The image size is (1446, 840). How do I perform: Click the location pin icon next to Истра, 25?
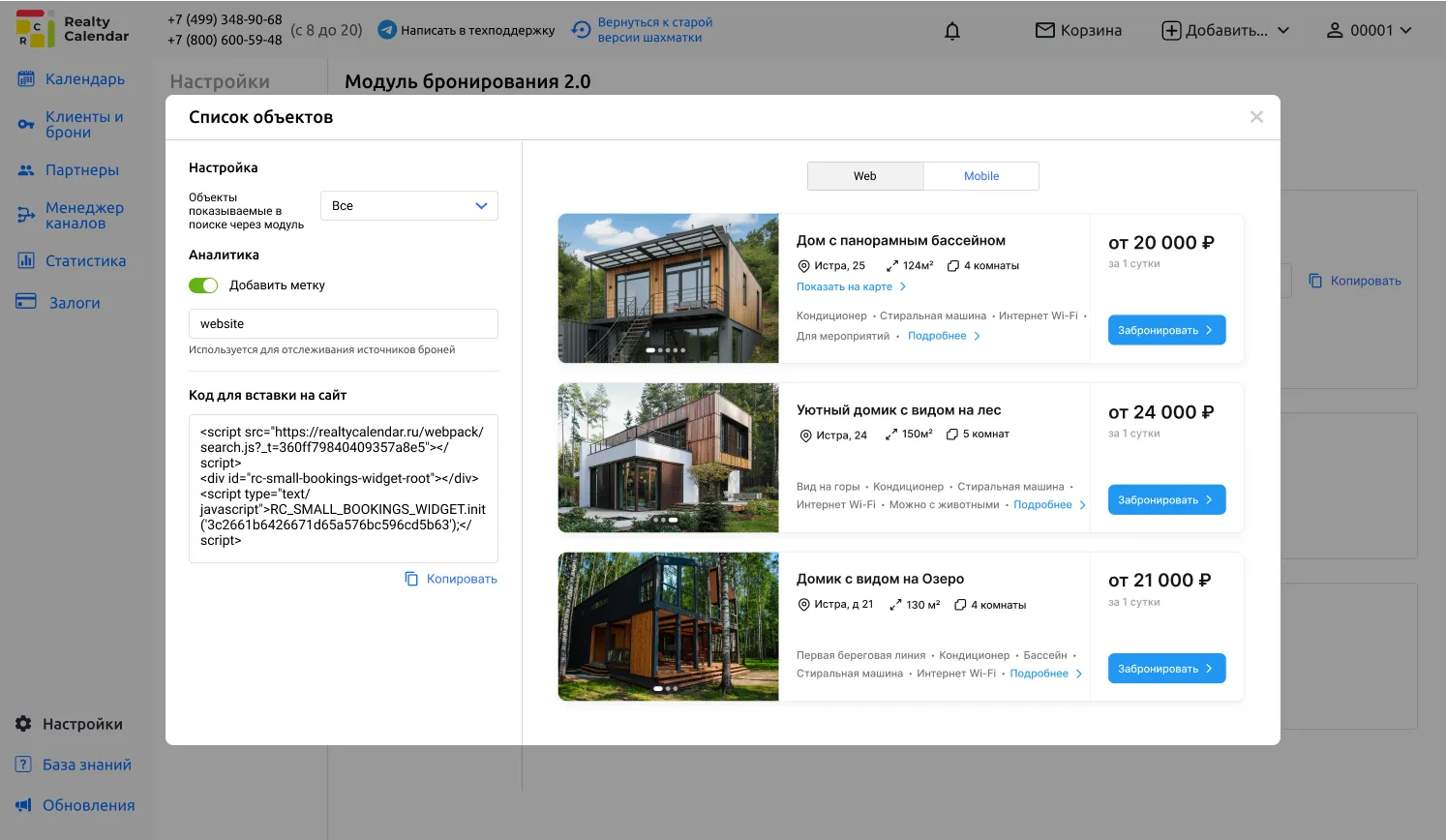pos(803,266)
